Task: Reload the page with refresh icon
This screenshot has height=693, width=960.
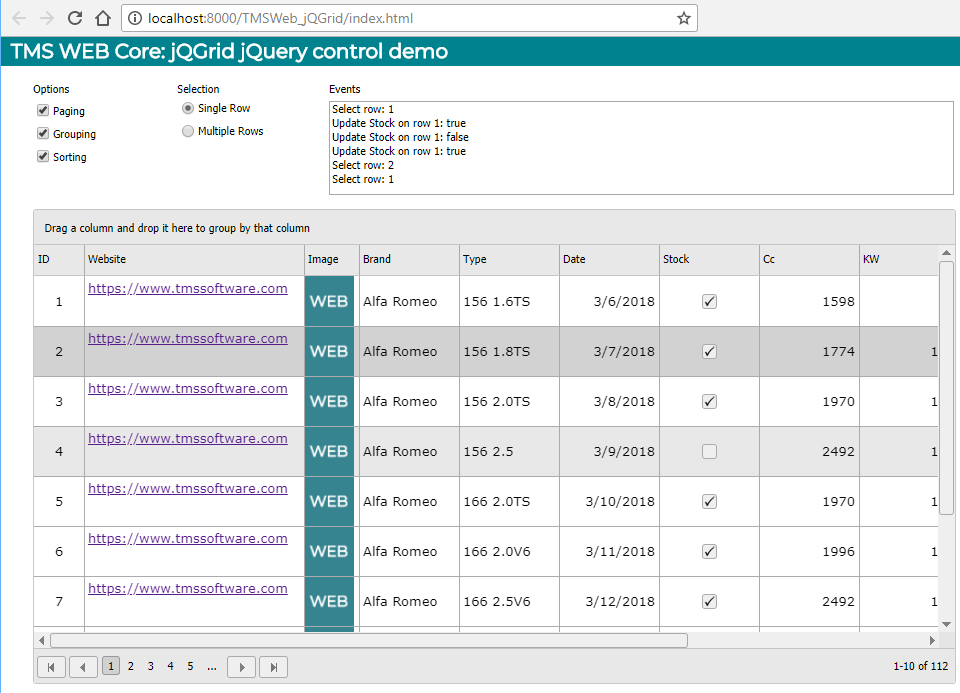Action: (75, 18)
